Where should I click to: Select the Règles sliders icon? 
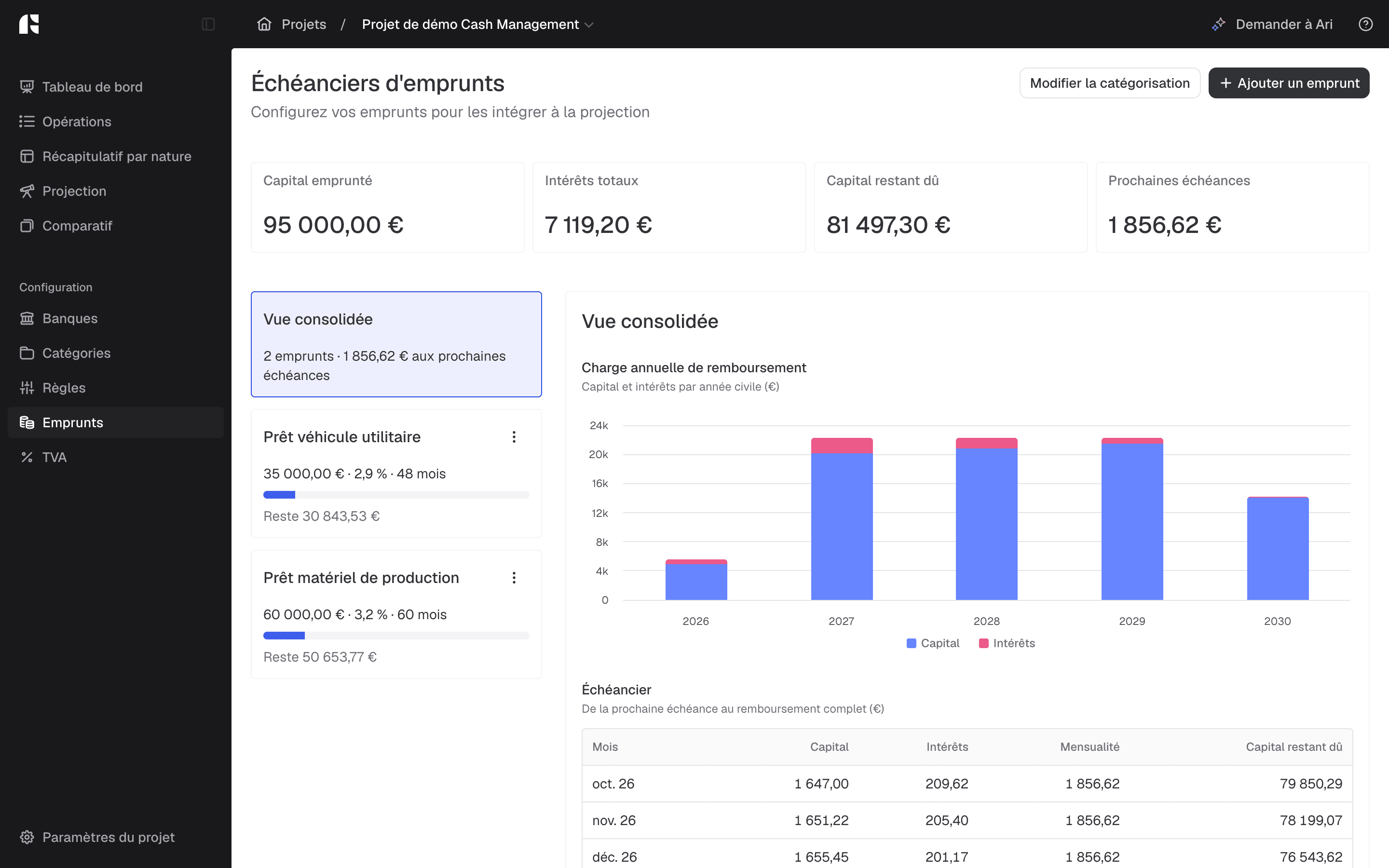pos(27,388)
